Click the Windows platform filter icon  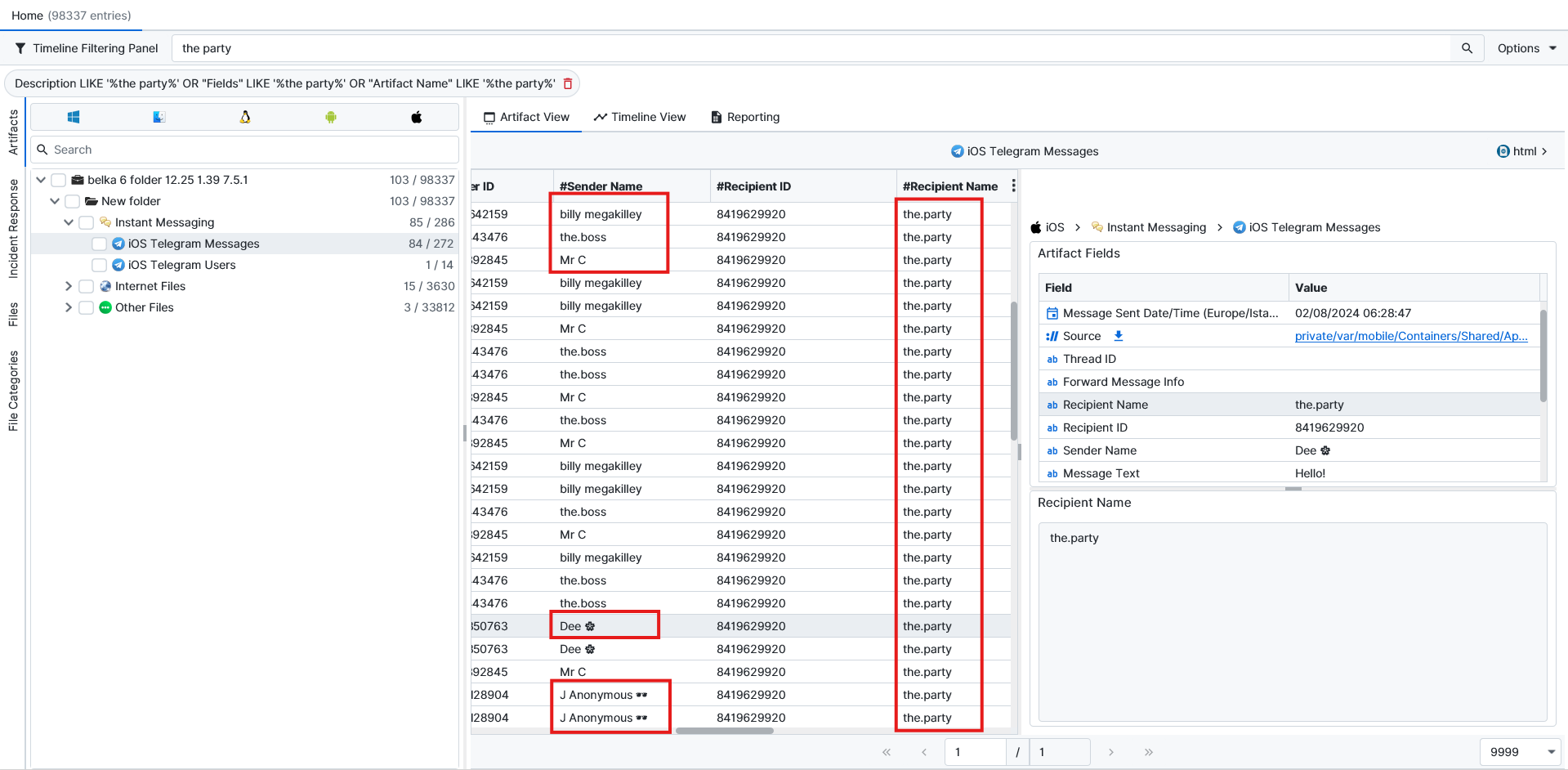(x=74, y=117)
